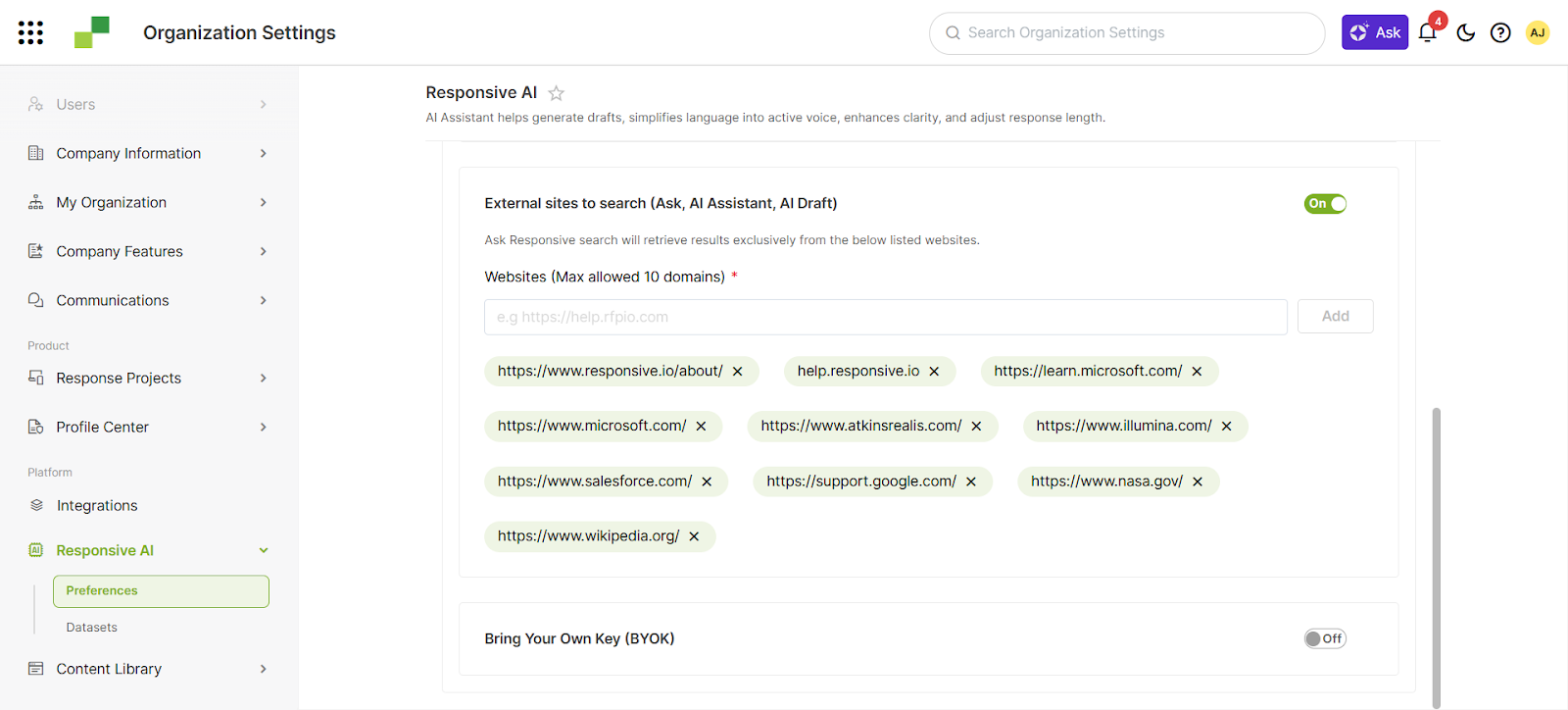Expand Company Features chevron
1568x710 pixels.
pyautogui.click(x=263, y=251)
